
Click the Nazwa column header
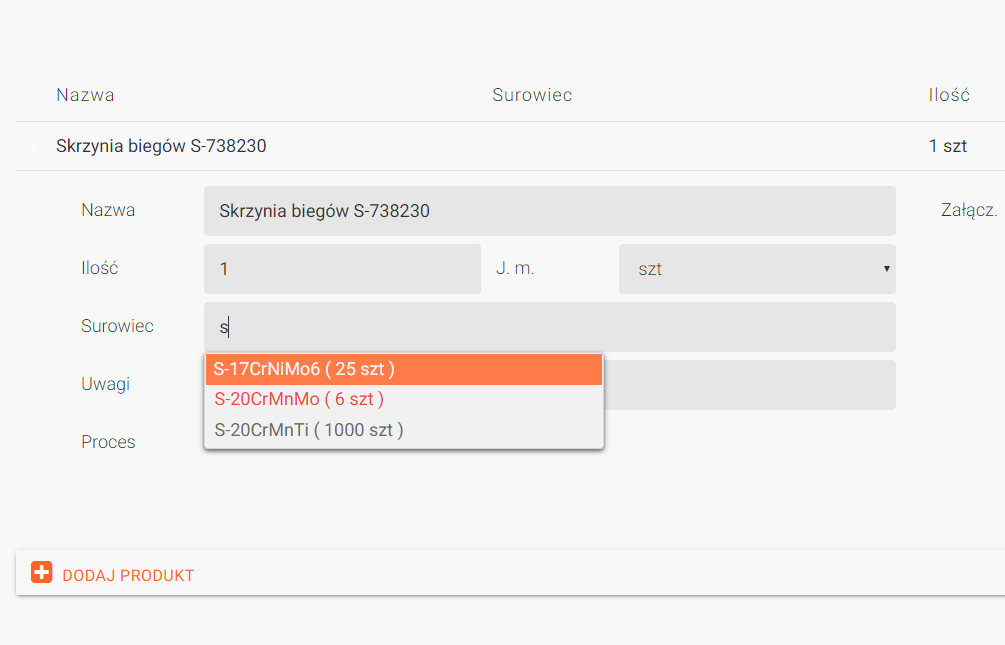click(85, 95)
